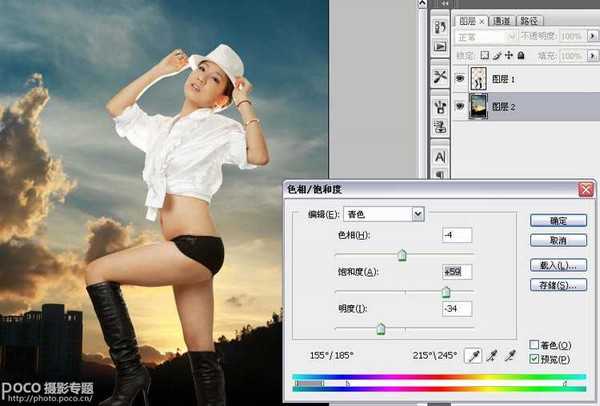Click the lock transparent pixels icon

click(x=485, y=55)
